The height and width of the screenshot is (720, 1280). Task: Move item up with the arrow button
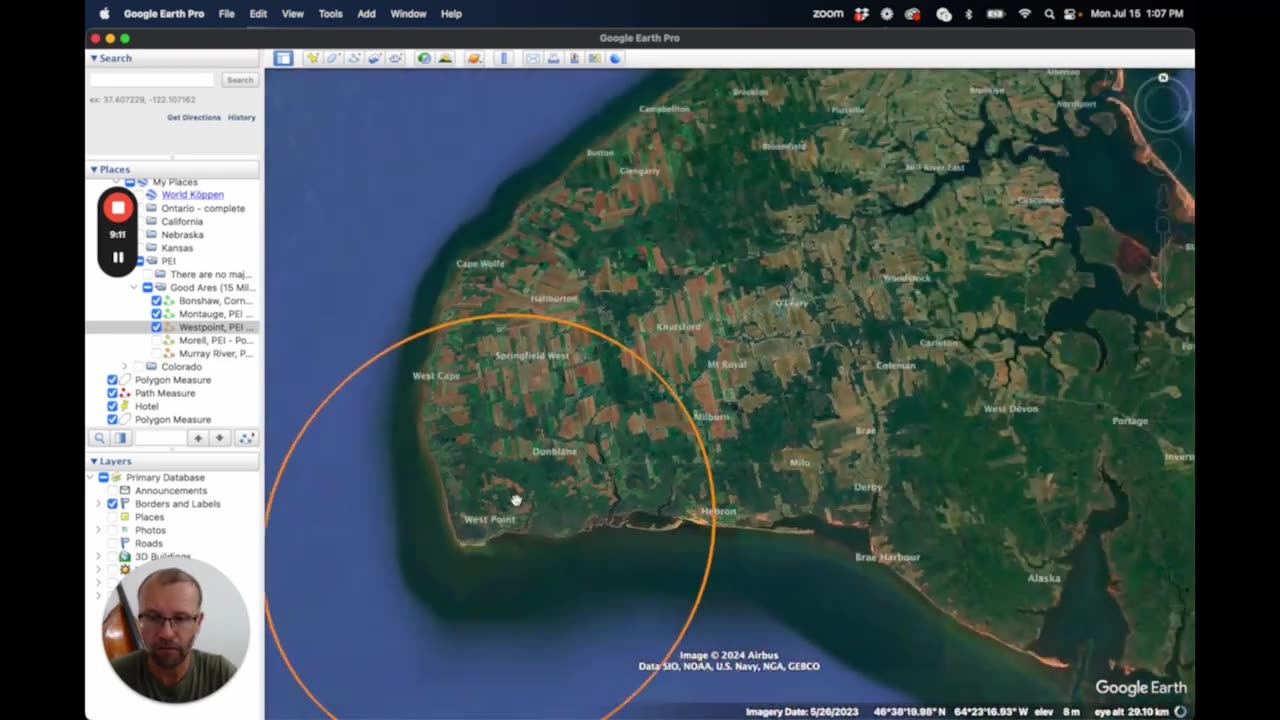198,438
